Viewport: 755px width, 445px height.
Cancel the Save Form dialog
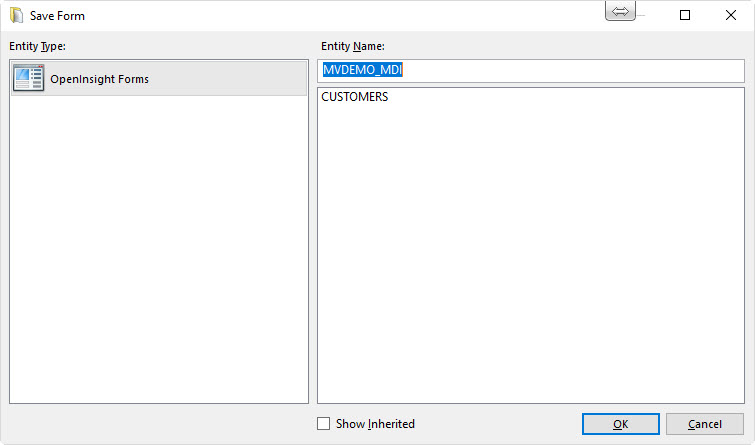point(704,424)
